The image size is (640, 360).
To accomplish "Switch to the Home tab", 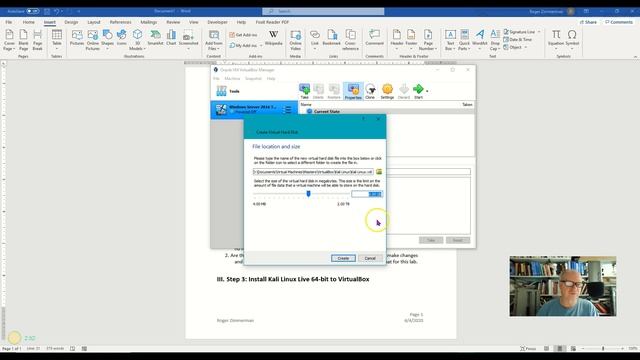I will (x=29, y=22).
